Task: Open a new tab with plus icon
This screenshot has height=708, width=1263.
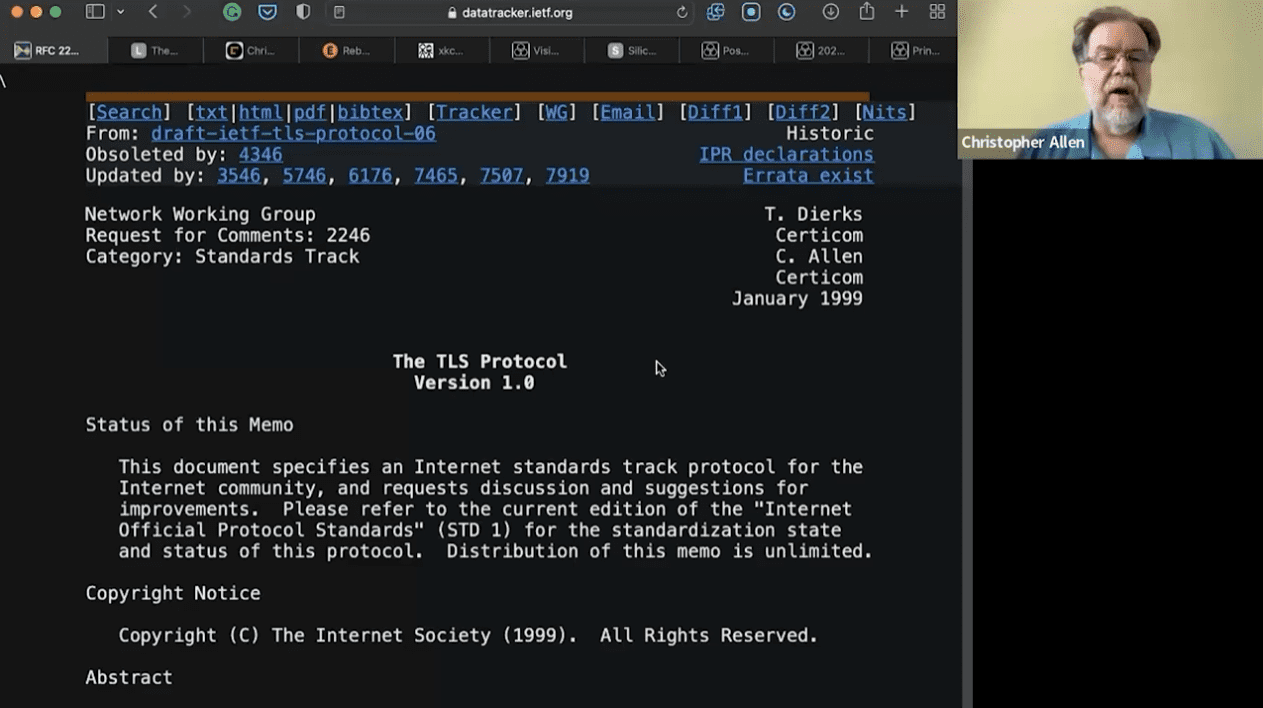Action: tap(901, 12)
